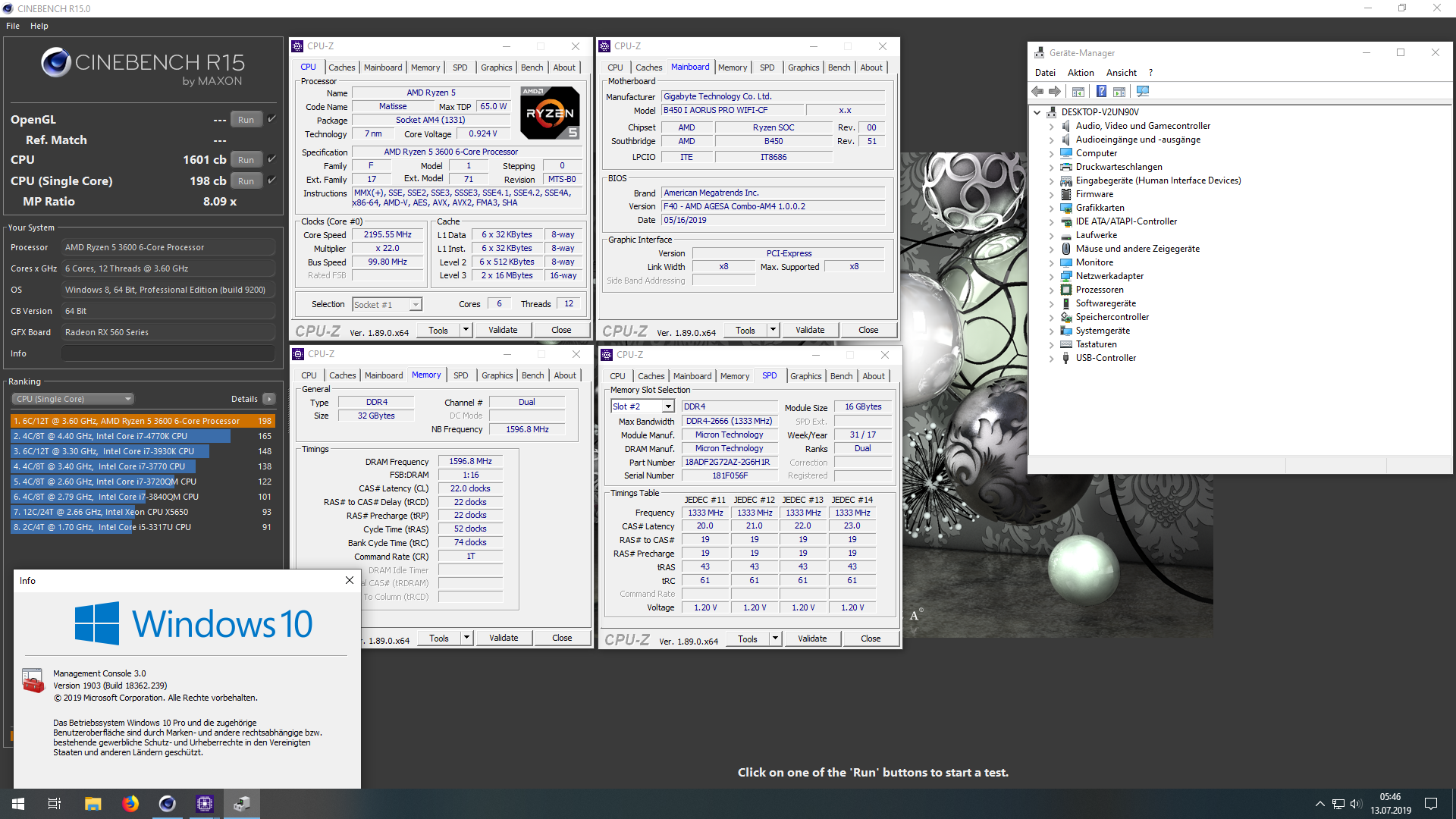Click show/hide console tree toolbar icon
The image size is (1456, 819).
click(x=1078, y=92)
